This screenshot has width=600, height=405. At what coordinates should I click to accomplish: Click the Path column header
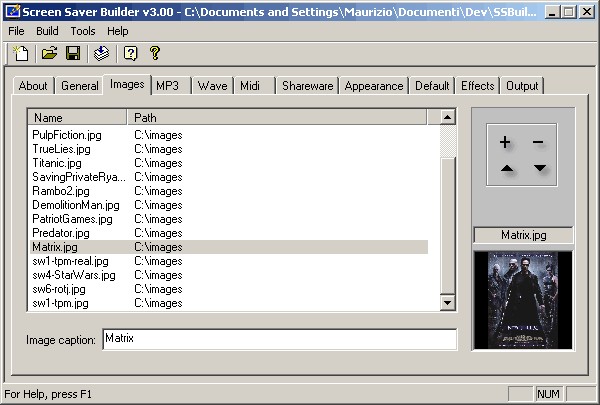[277, 118]
